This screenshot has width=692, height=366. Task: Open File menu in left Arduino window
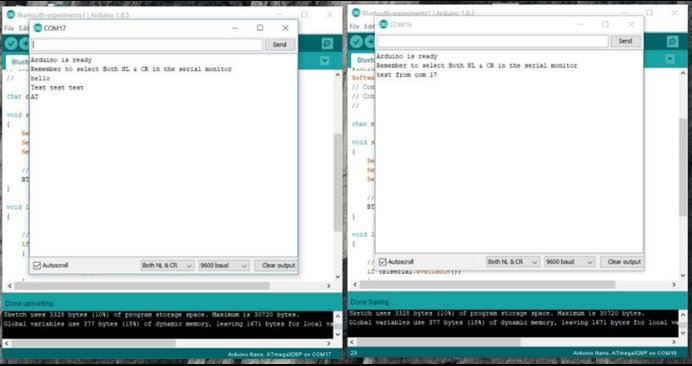click(9, 28)
